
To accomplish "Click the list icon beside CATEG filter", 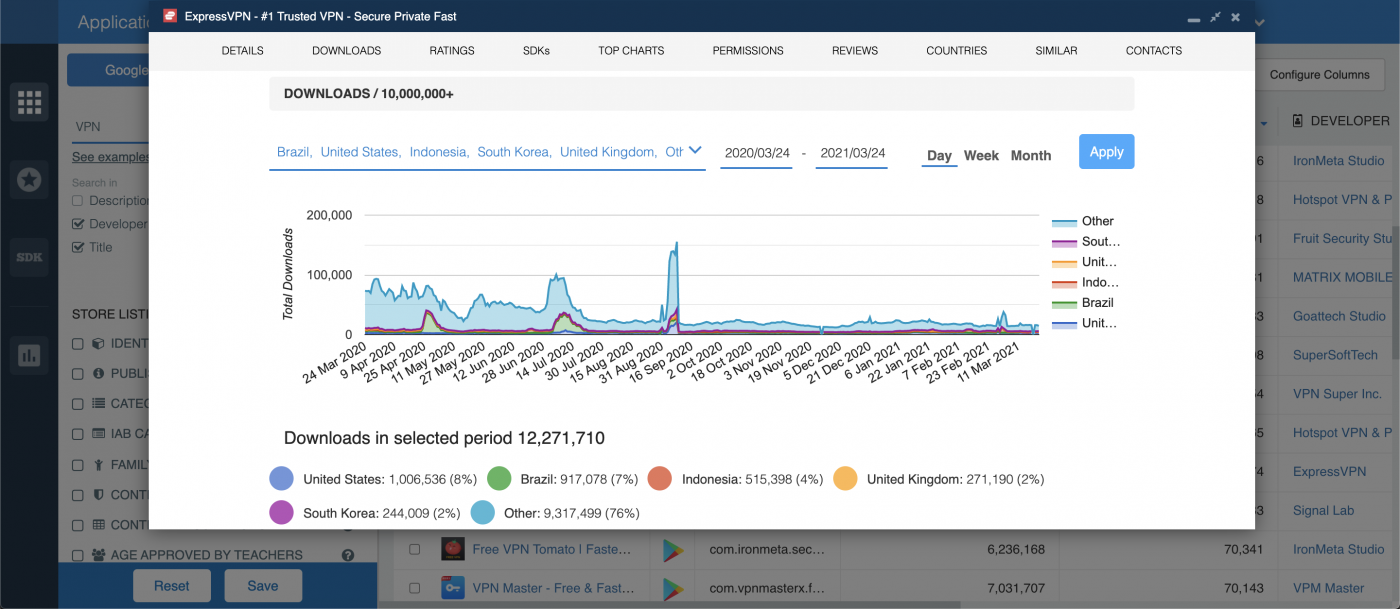I will (98, 404).
